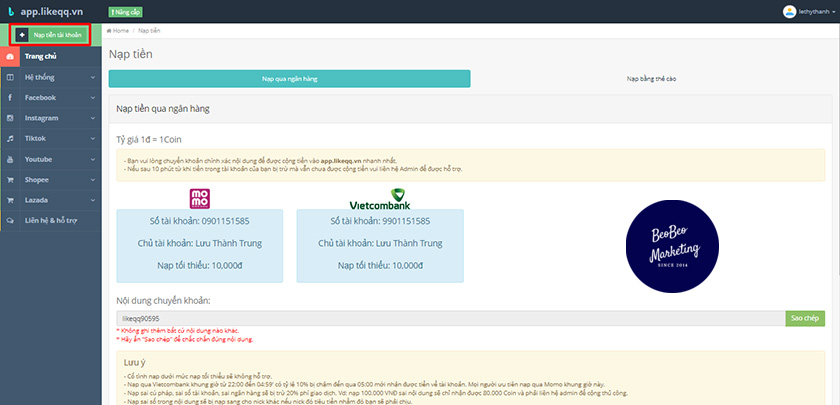Click the green Nâng cấp button
This screenshot has height=405, width=840.
point(119,11)
